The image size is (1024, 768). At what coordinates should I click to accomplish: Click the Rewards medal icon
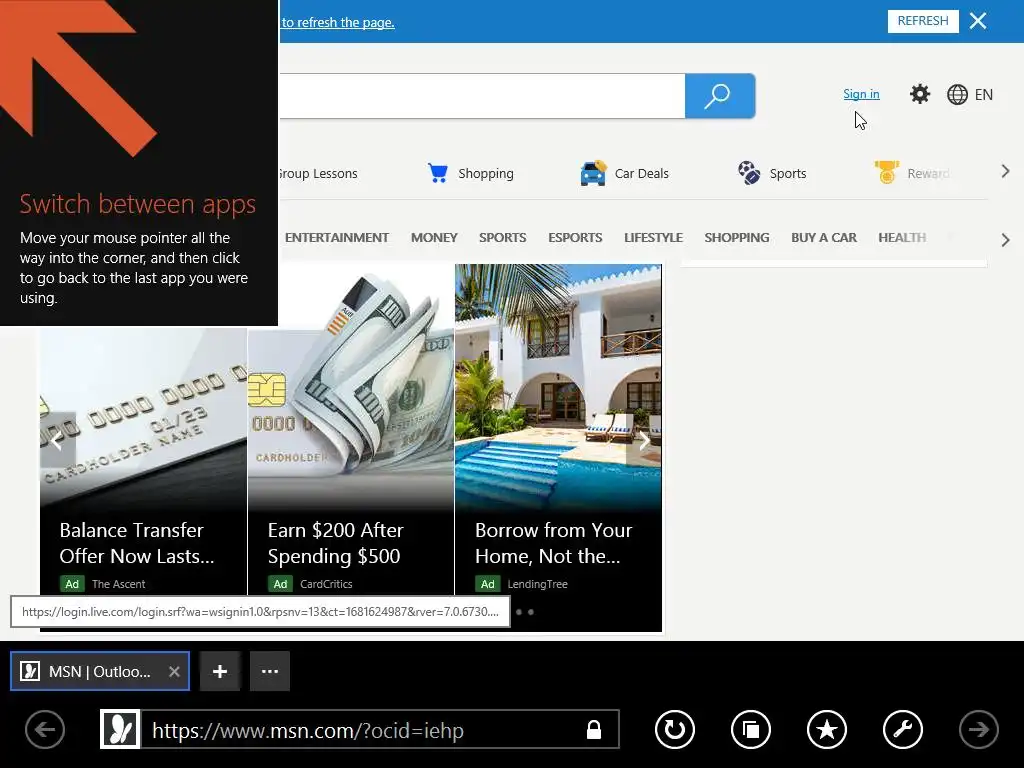pos(886,172)
